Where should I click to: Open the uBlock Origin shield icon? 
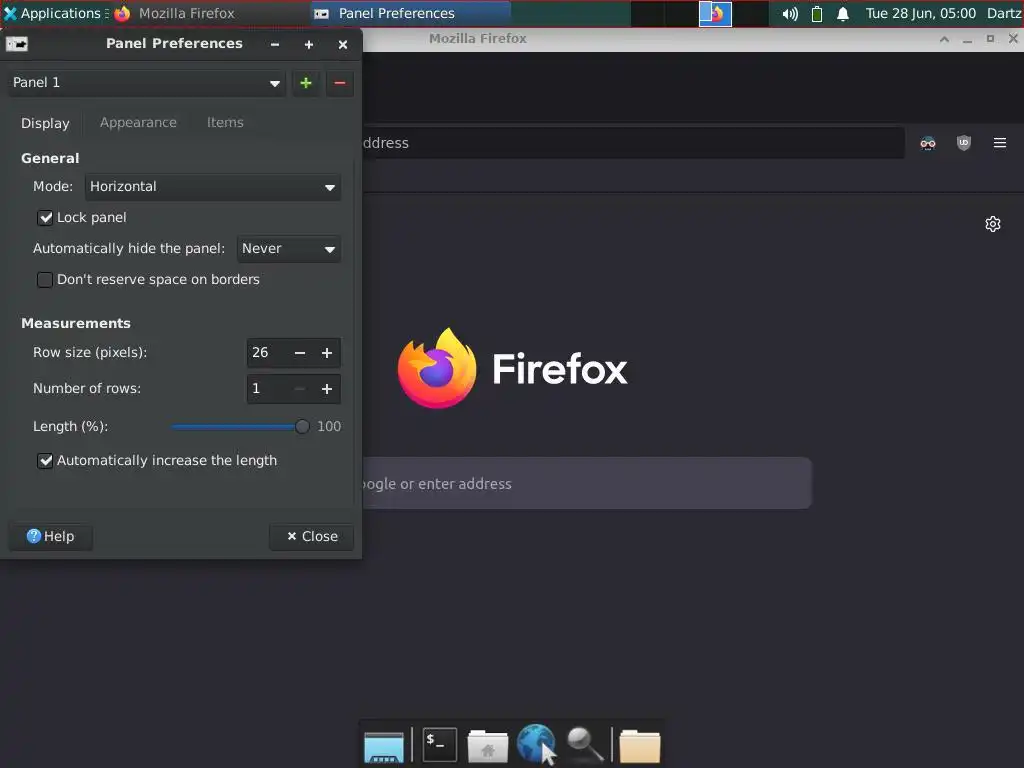pyautogui.click(x=963, y=143)
